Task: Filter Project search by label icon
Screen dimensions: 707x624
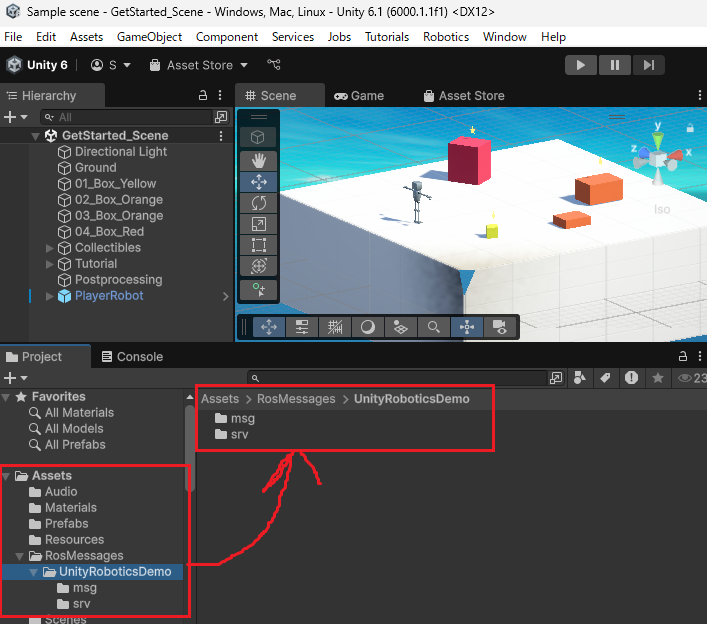Action: 606,378
